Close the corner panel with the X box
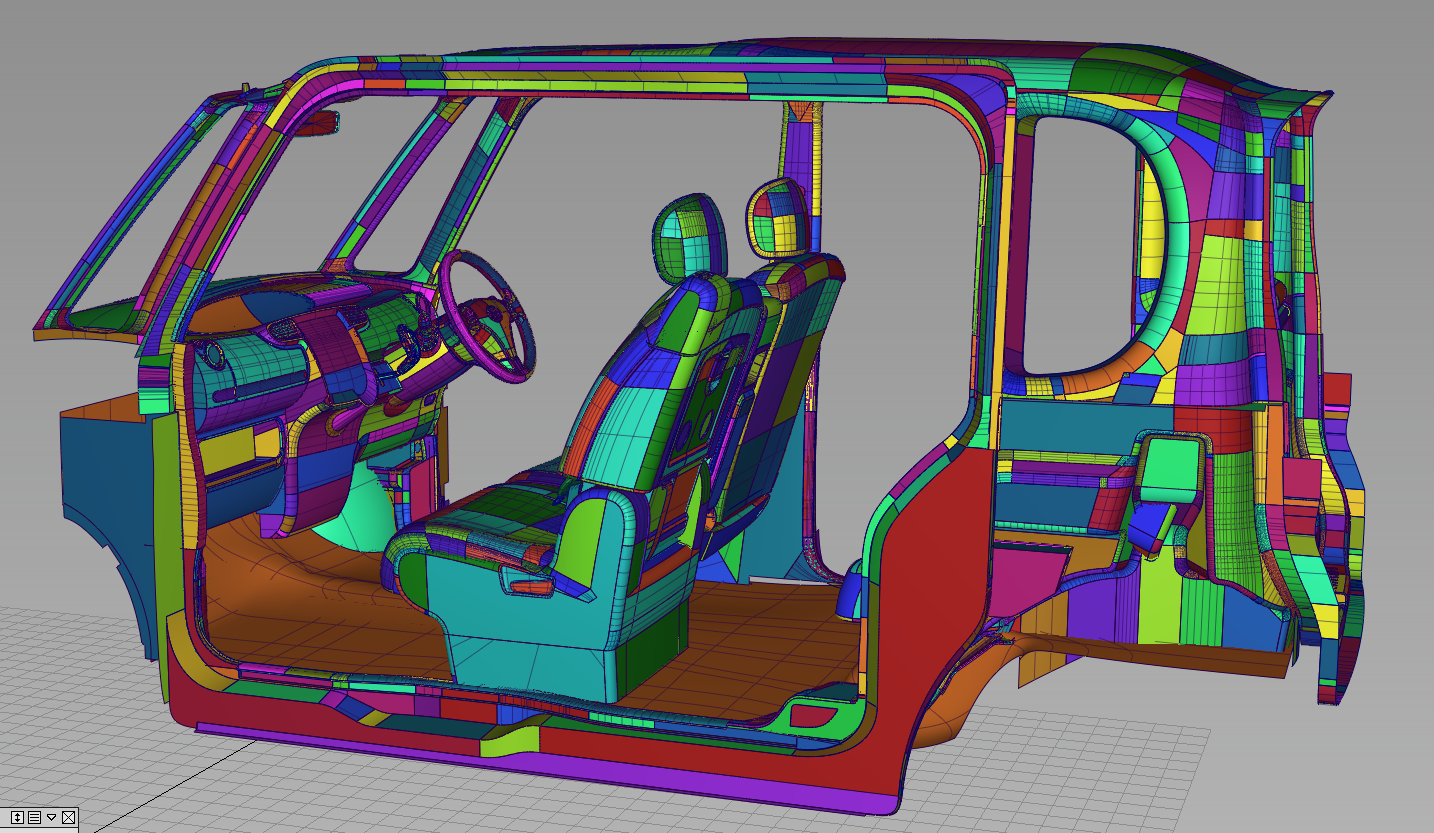The image size is (1434, 833). point(68,817)
